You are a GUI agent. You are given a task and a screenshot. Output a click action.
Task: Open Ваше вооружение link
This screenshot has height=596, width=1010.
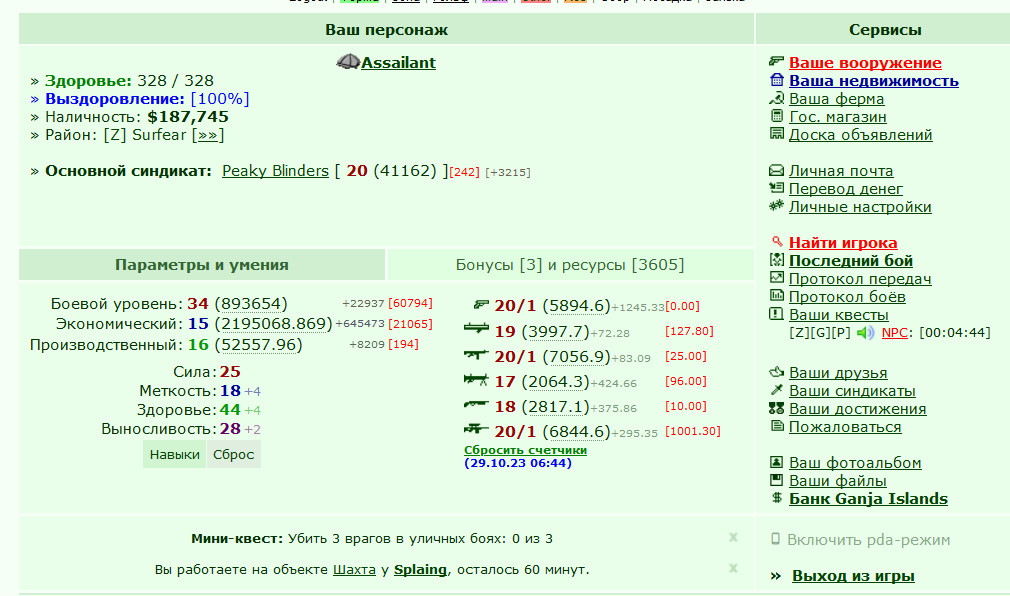click(x=865, y=62)
